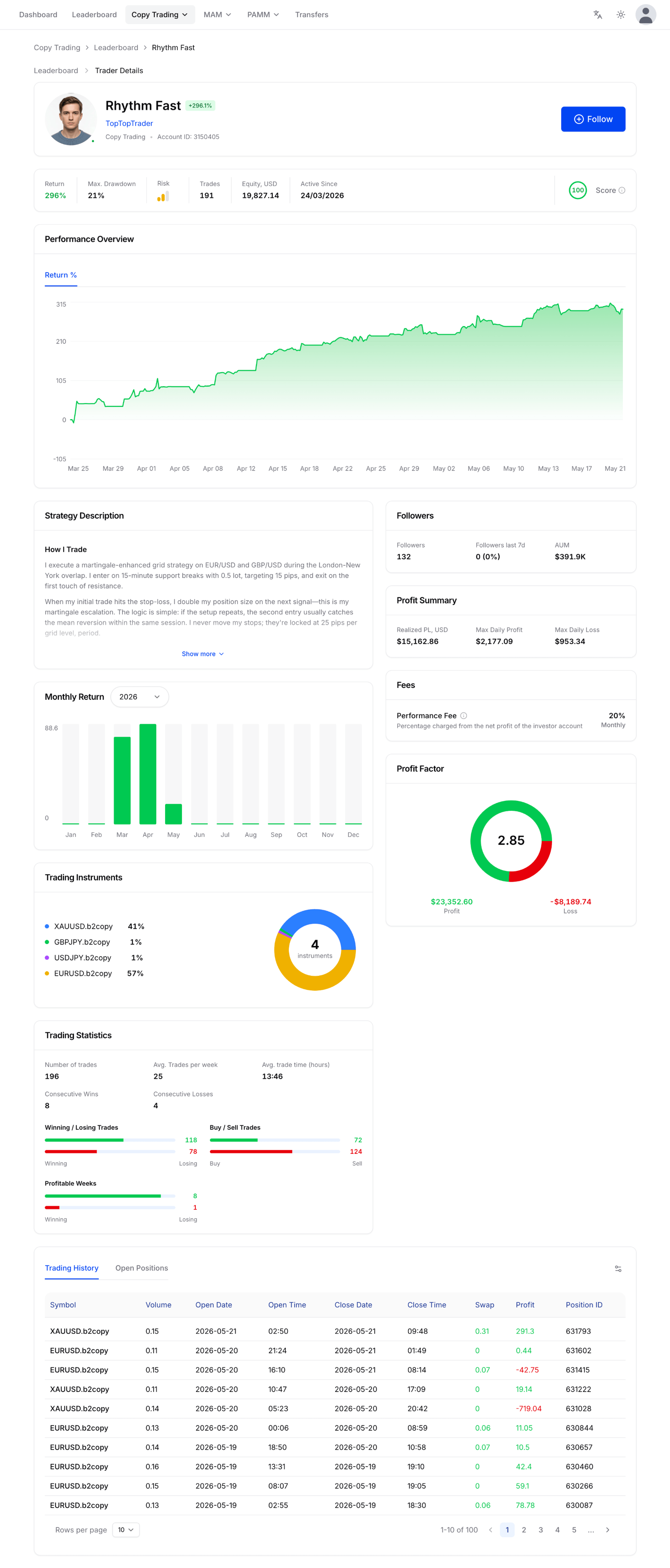Click the -719.04 profit value
Image resolution: width=670 pixels, height=1568 pixels.
point(529,1408)
